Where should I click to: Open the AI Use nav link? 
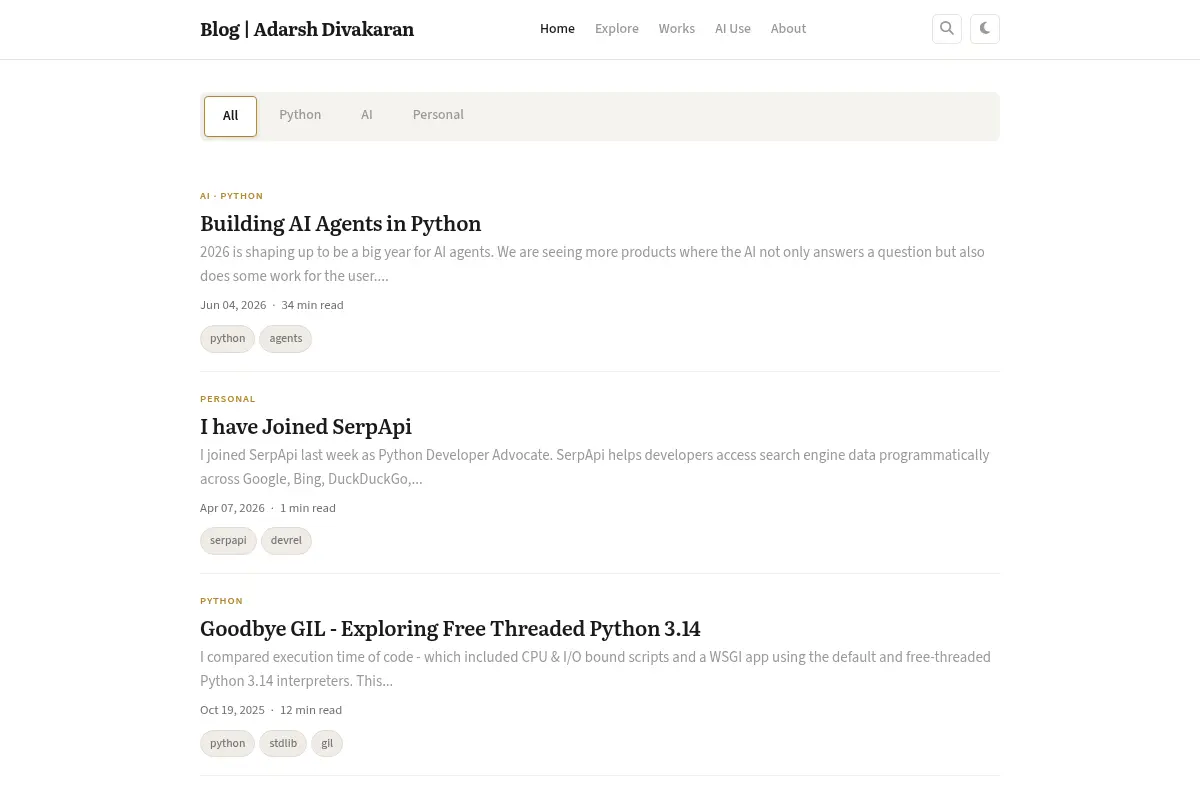(733, 29)
